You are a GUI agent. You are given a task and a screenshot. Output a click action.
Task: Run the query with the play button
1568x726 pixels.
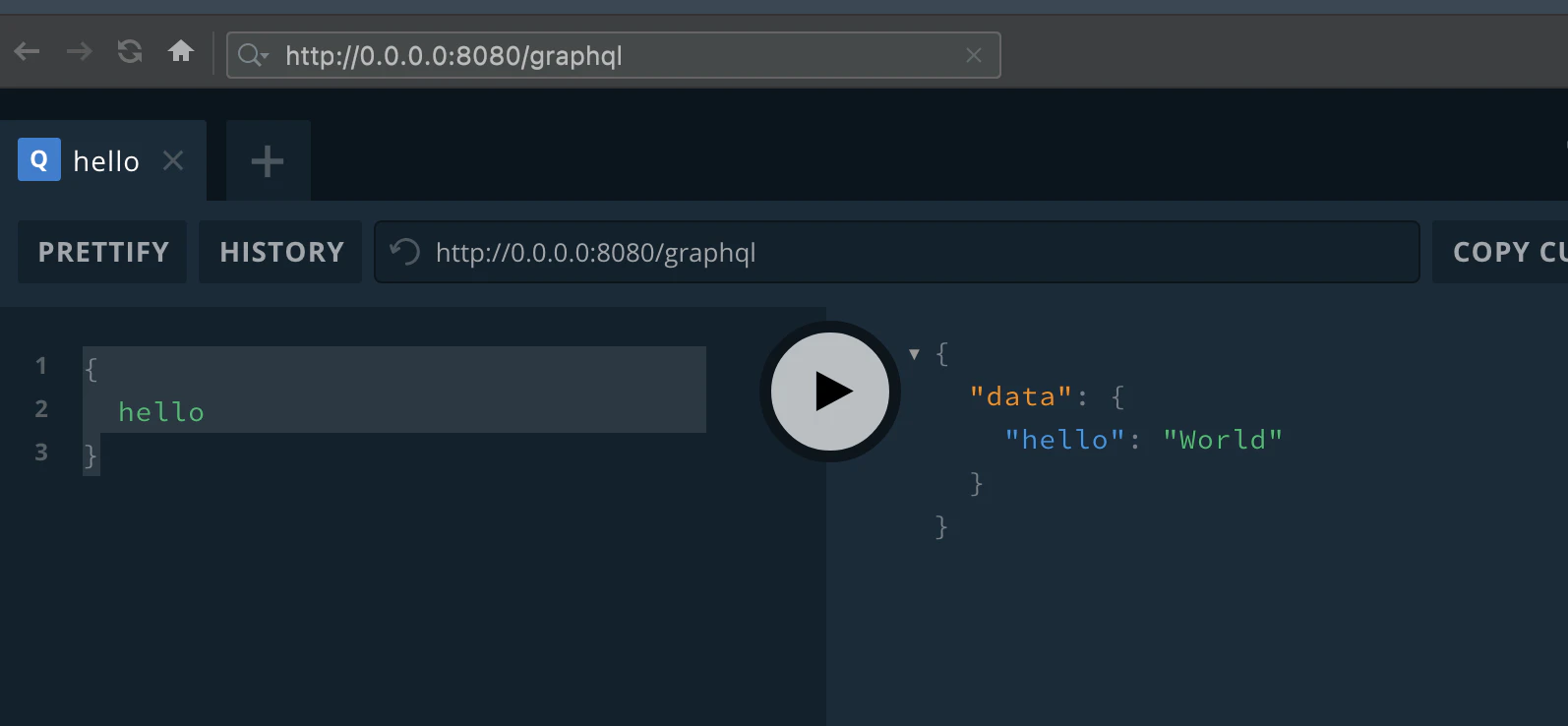point(830,392)
